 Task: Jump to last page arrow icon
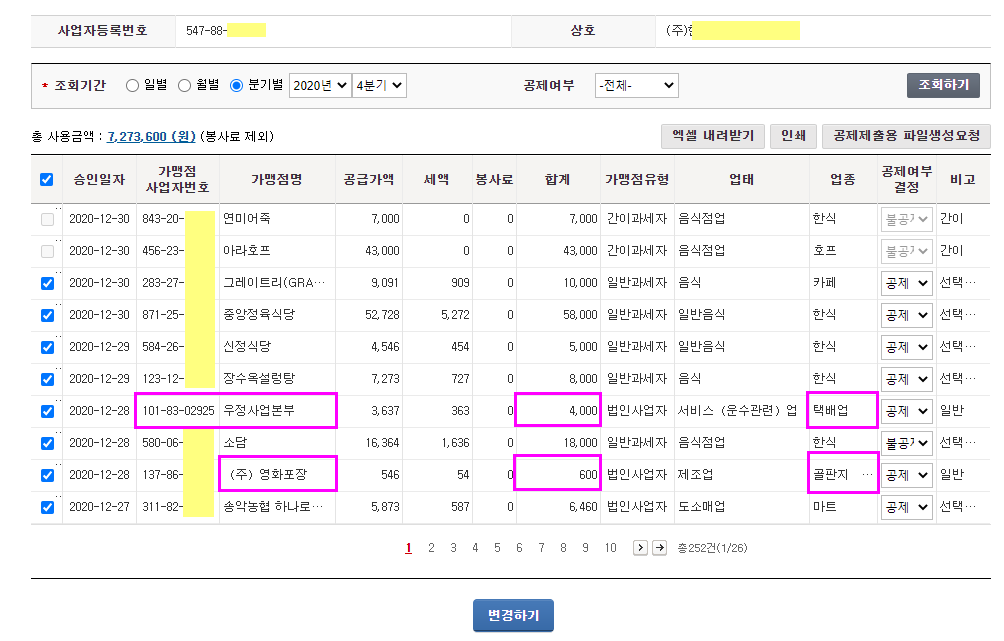[x=660, y=548]
